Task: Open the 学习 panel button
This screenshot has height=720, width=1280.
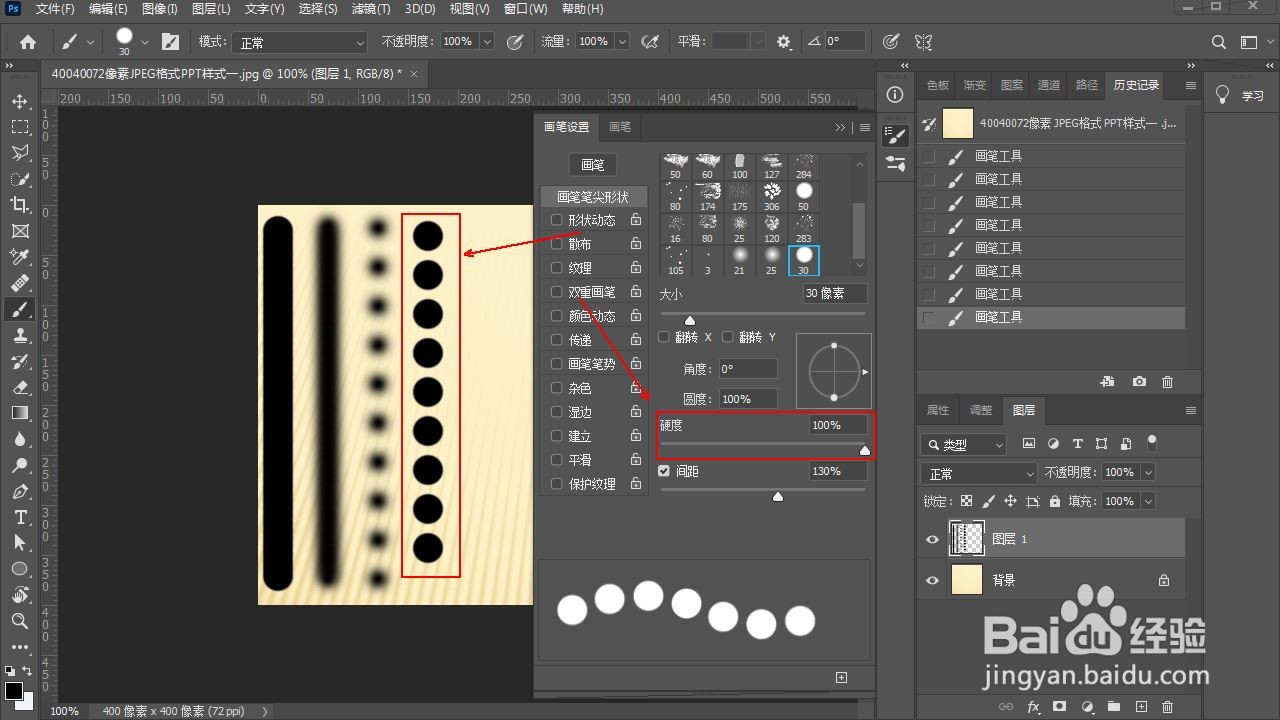Action: (x=1241, y=95)
